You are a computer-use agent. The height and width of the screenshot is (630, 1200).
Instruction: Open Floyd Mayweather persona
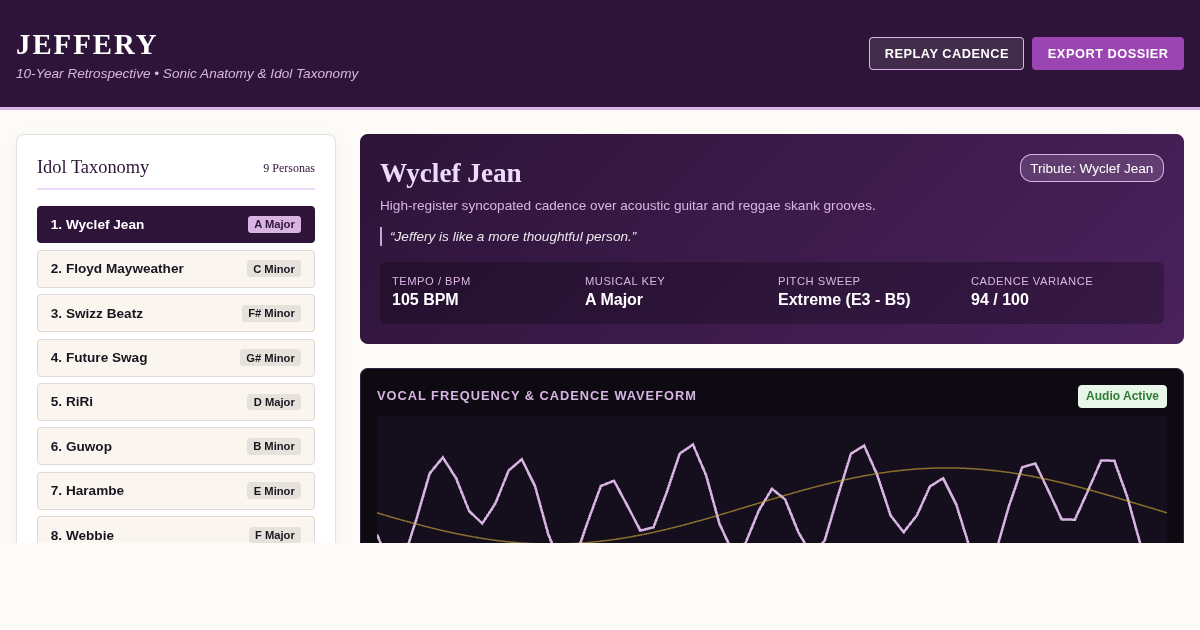coord(176,269)
